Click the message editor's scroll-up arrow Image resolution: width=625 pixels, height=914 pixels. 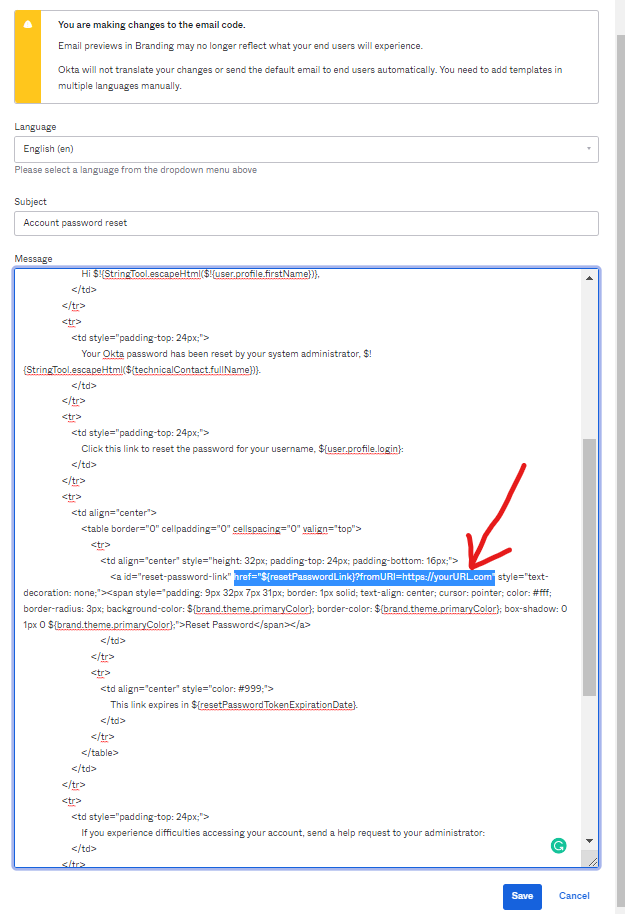pos(589,276)
